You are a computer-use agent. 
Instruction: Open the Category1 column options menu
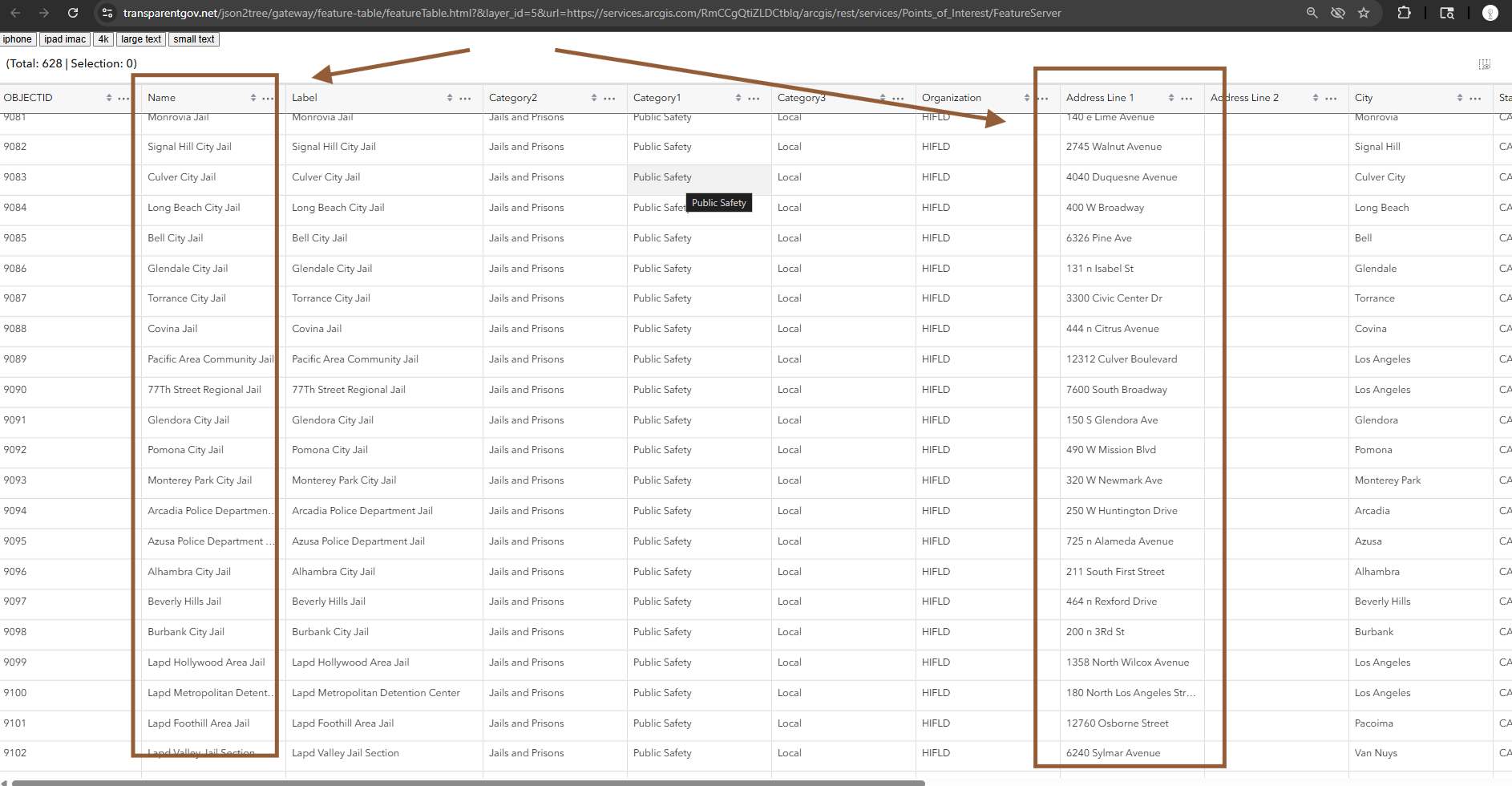[x=754, y=98]
